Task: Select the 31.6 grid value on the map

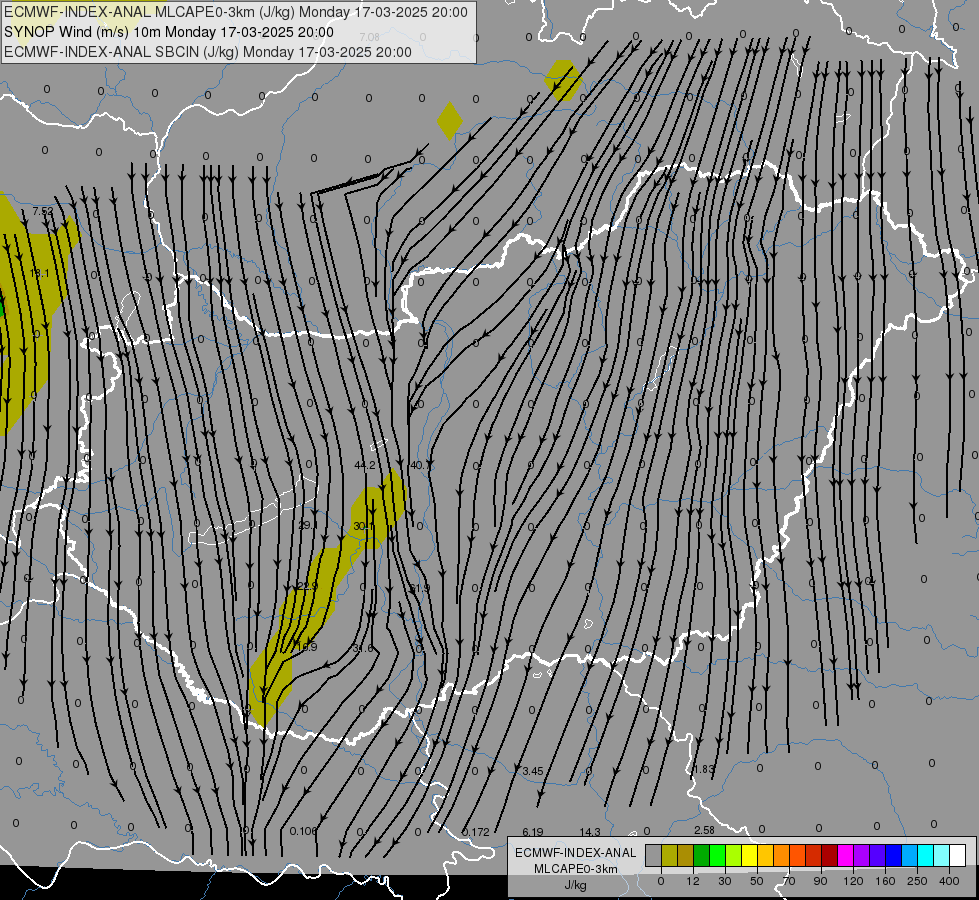Action: pos(363,649)
